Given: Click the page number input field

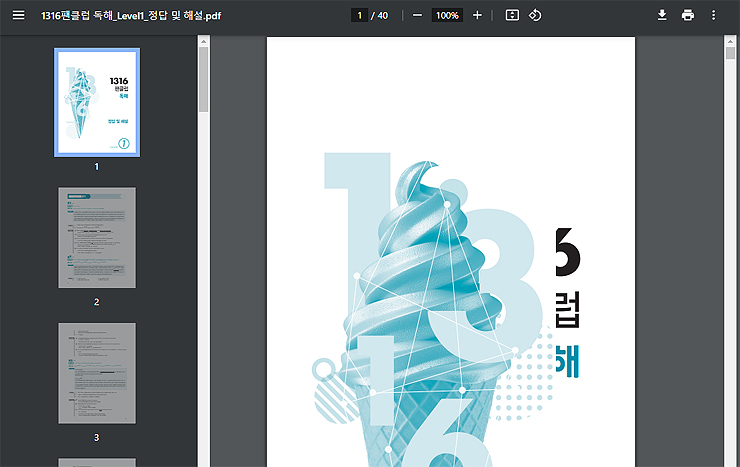Looking at the screenshot, I should tap(359, 16).
